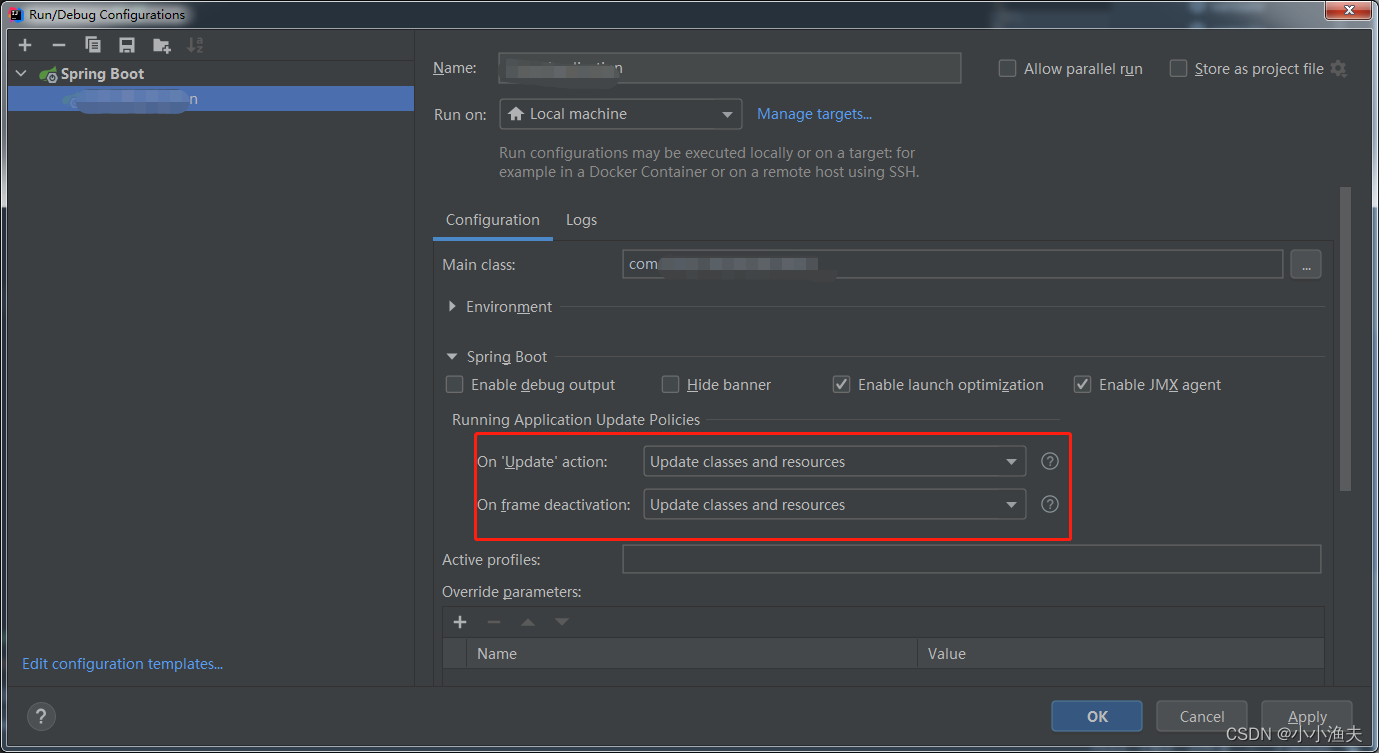
Task: Open Store as project file gear settings
Action: [x=1339, y=69]
